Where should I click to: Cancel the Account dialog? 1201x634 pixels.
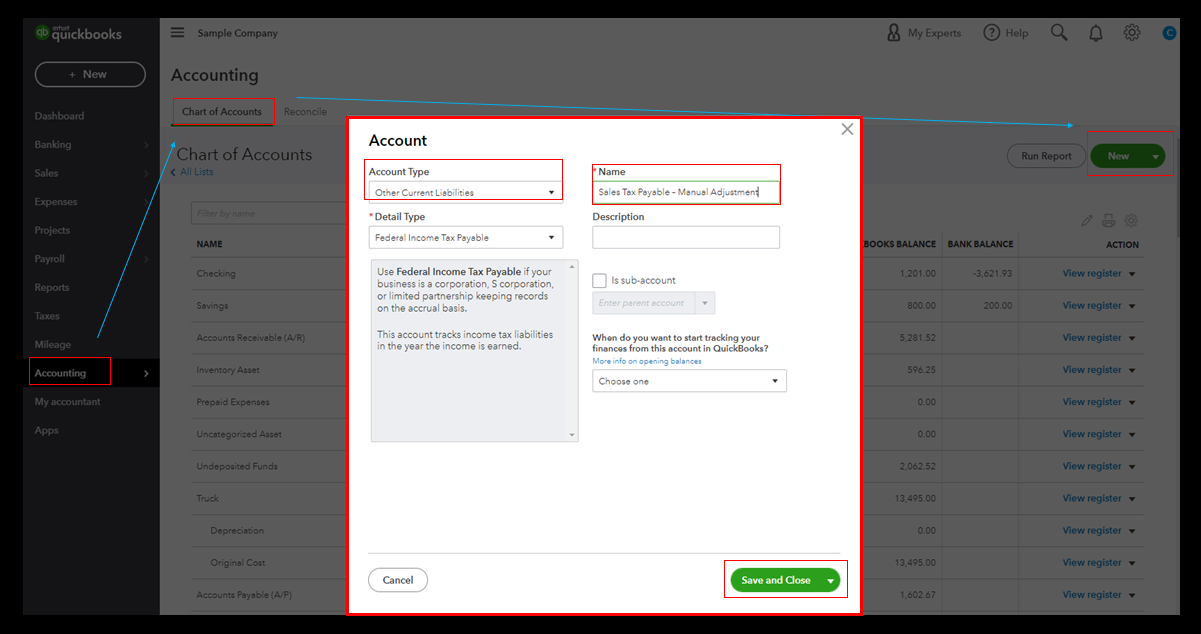(x=398, y=580)
